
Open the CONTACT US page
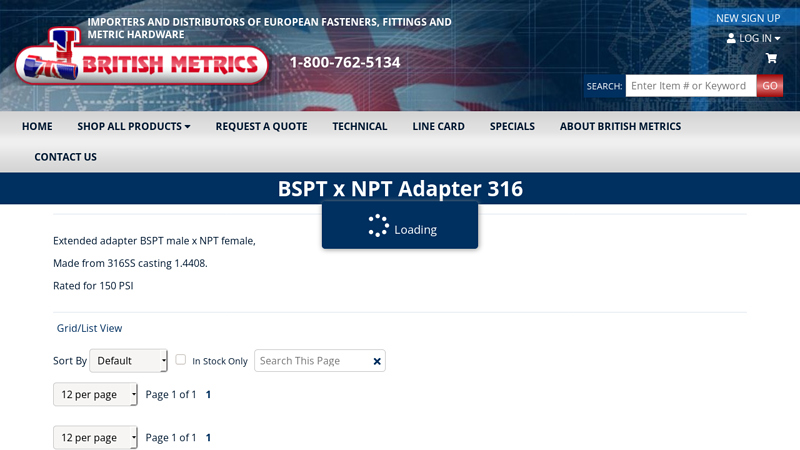click(65, 157)
